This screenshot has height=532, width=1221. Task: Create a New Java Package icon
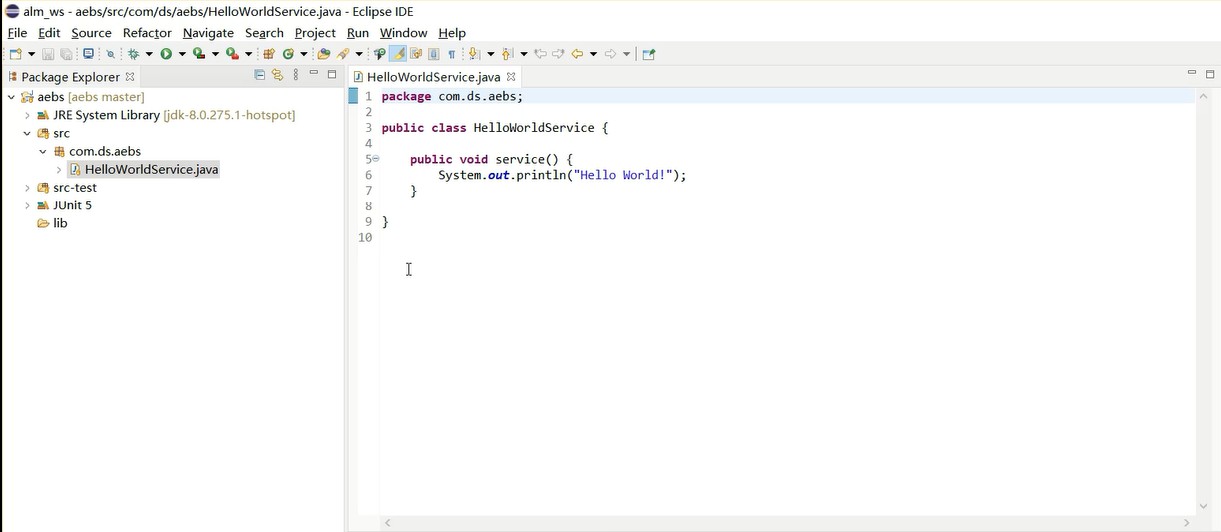(269, 54)
